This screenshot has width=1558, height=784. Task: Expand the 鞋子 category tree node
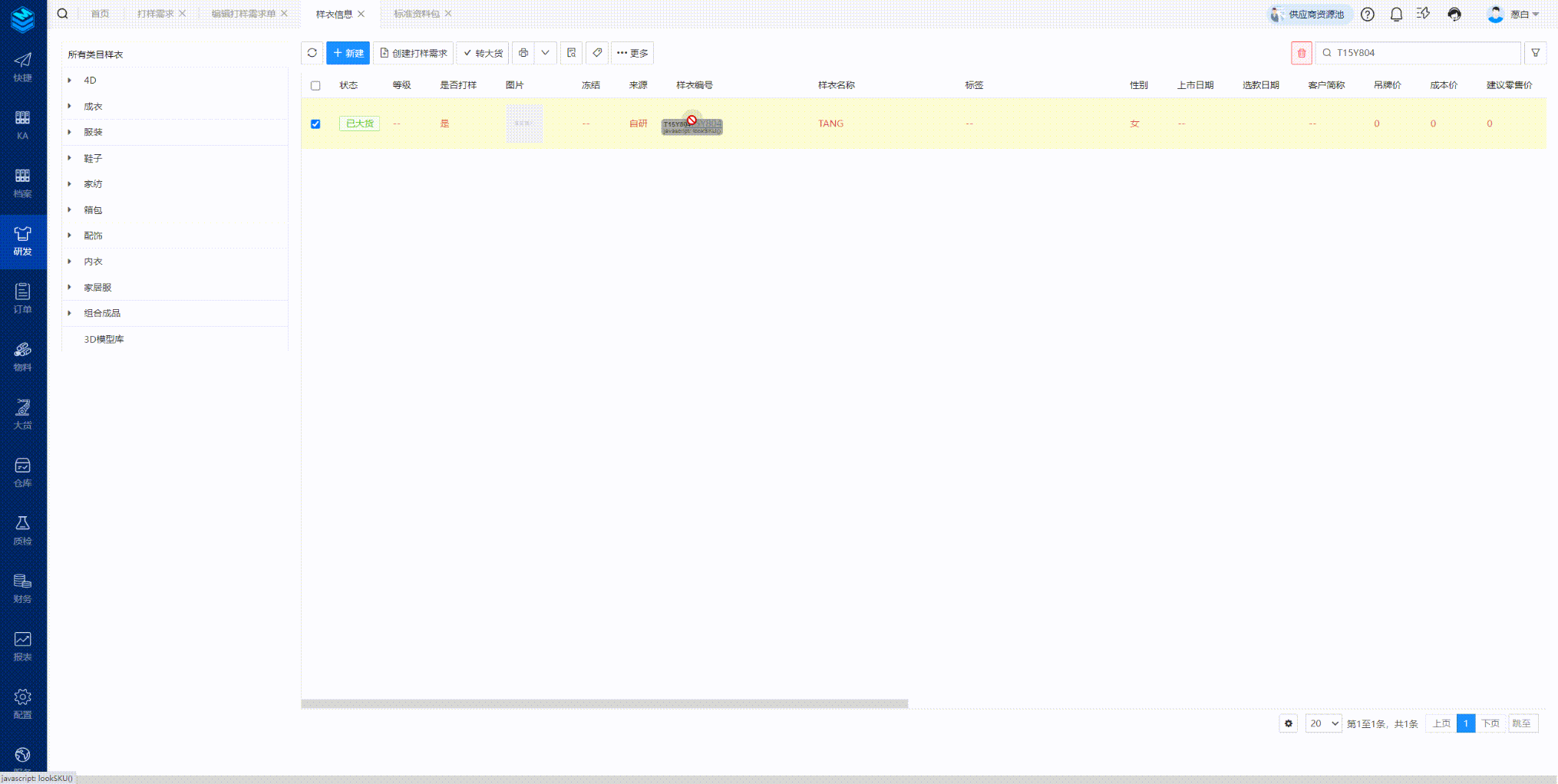click(70, 158)
